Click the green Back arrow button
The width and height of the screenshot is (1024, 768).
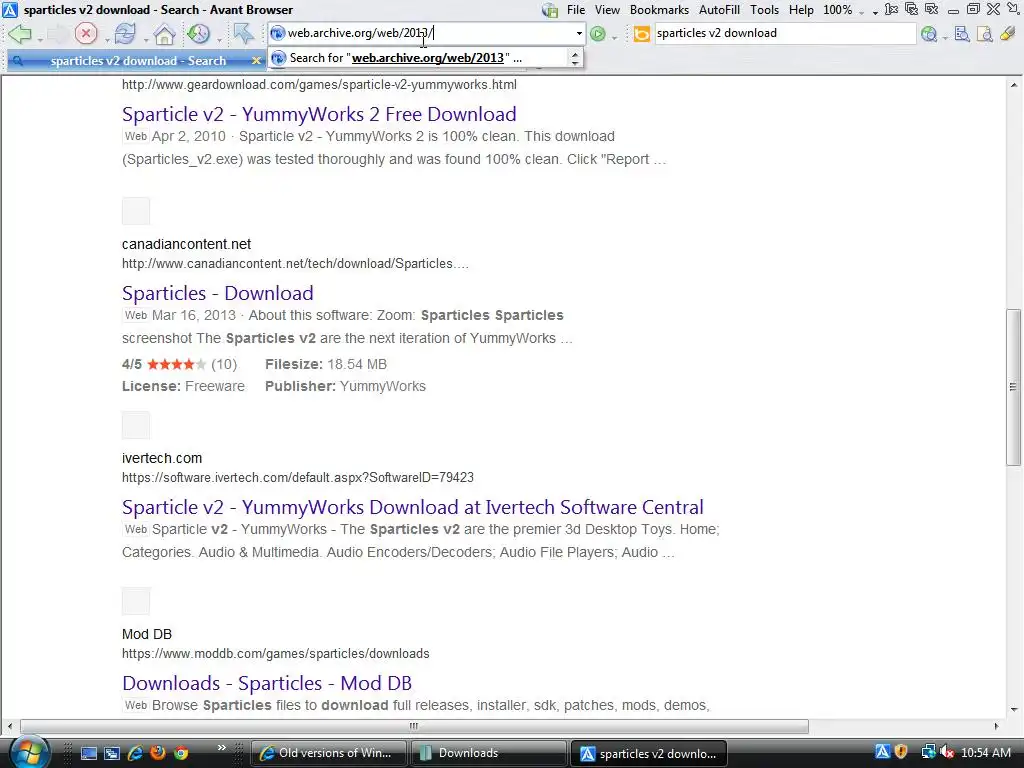coord(20,33)
